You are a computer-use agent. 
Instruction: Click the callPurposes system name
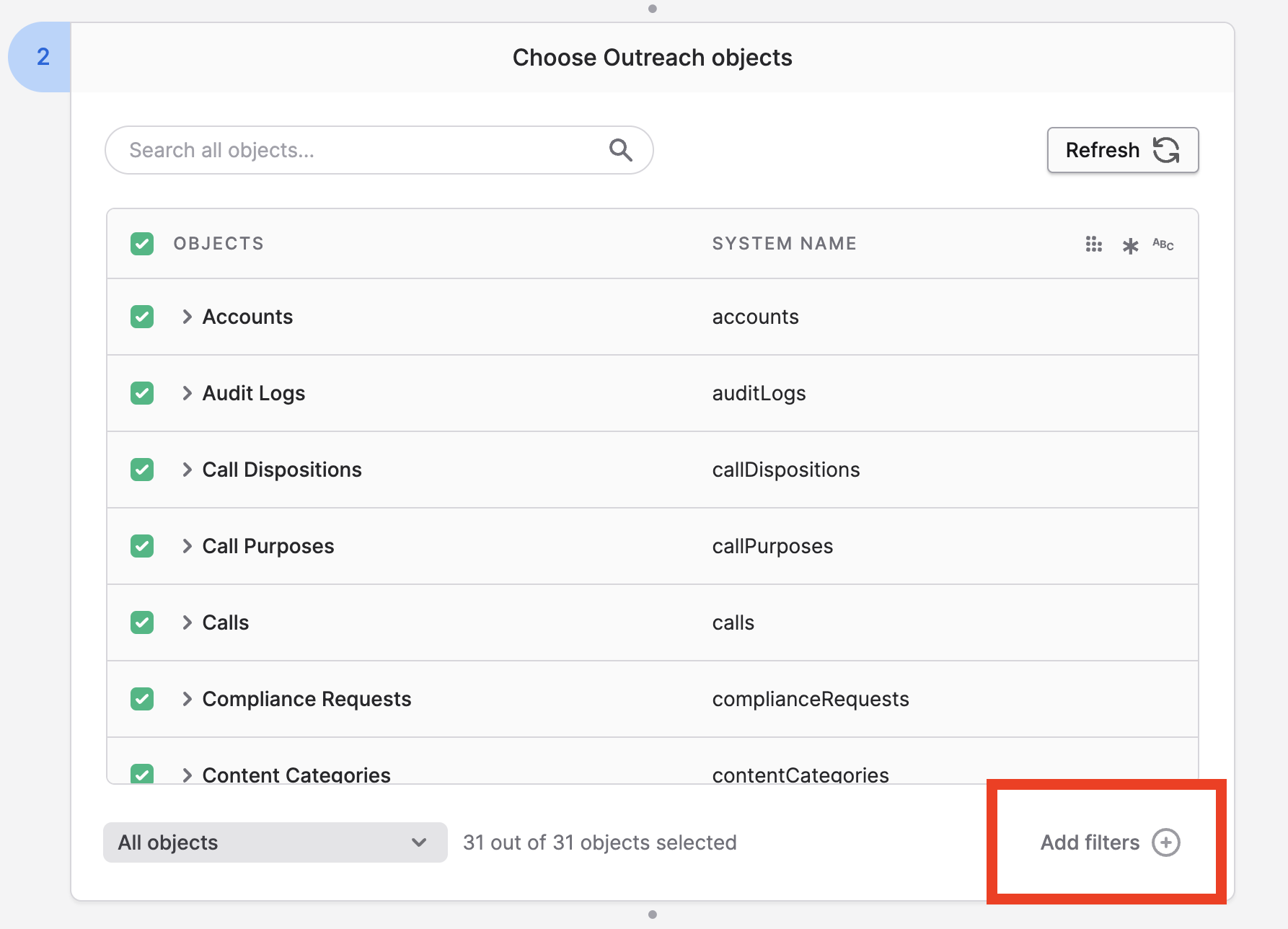772,546
